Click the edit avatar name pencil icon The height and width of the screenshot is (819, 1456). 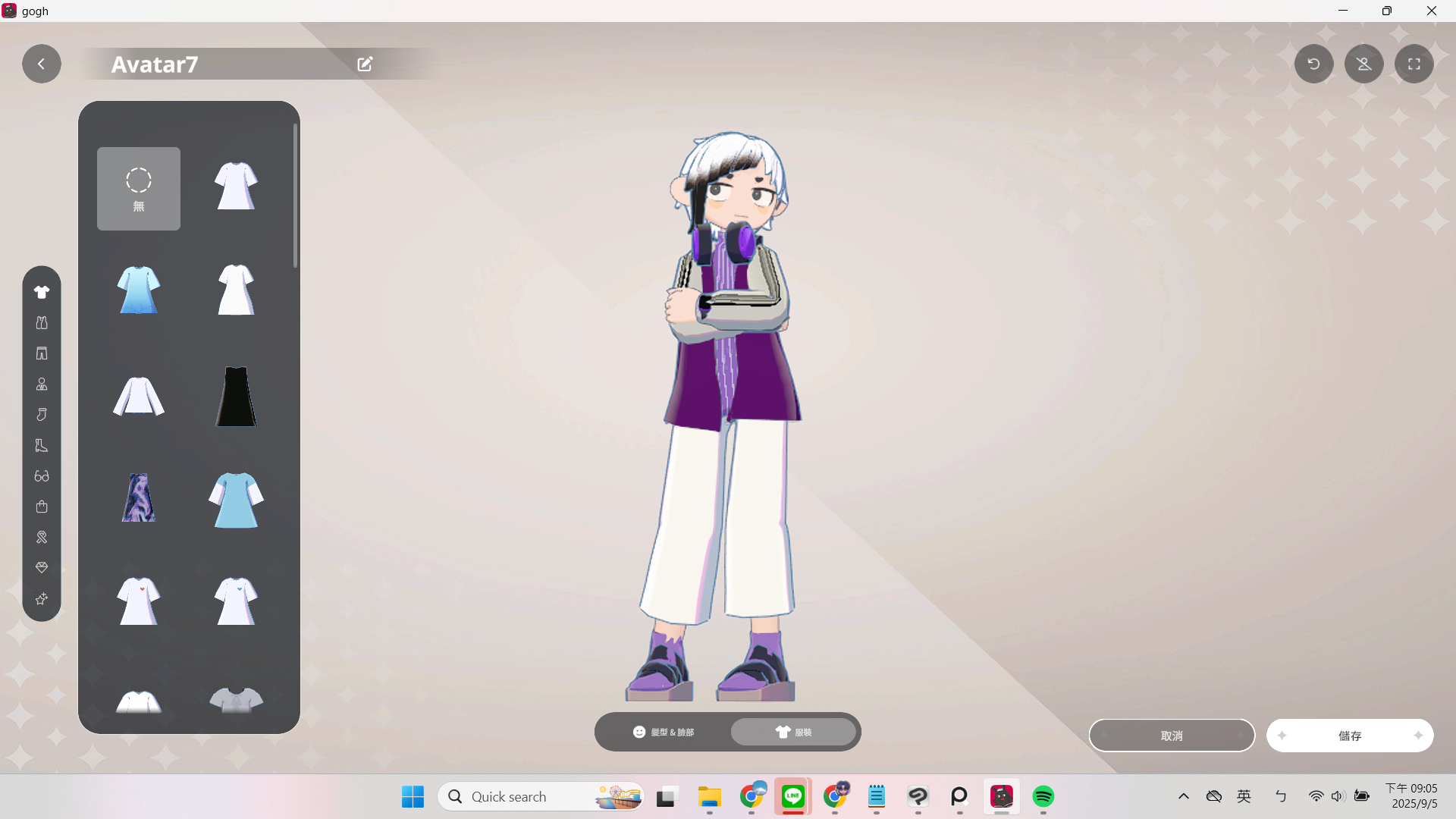[365, 64]
